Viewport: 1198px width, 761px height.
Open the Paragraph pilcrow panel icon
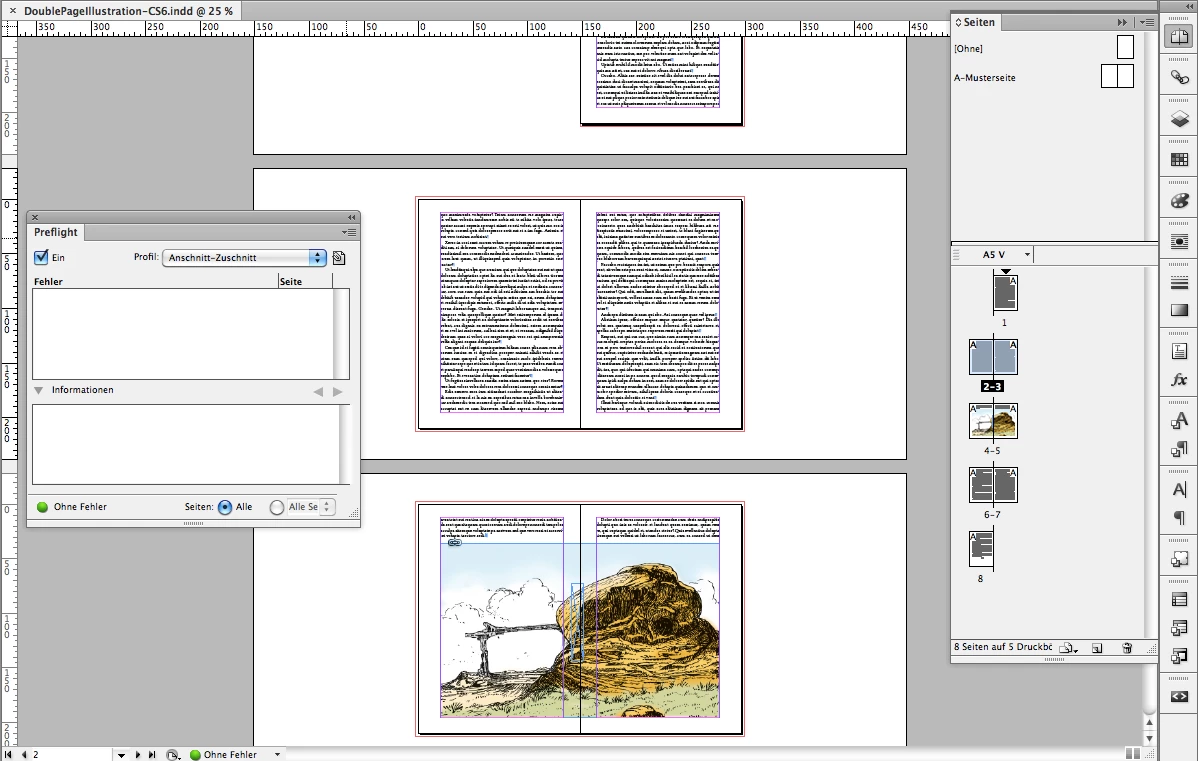pyautogui.click(x=1179, y=517)
